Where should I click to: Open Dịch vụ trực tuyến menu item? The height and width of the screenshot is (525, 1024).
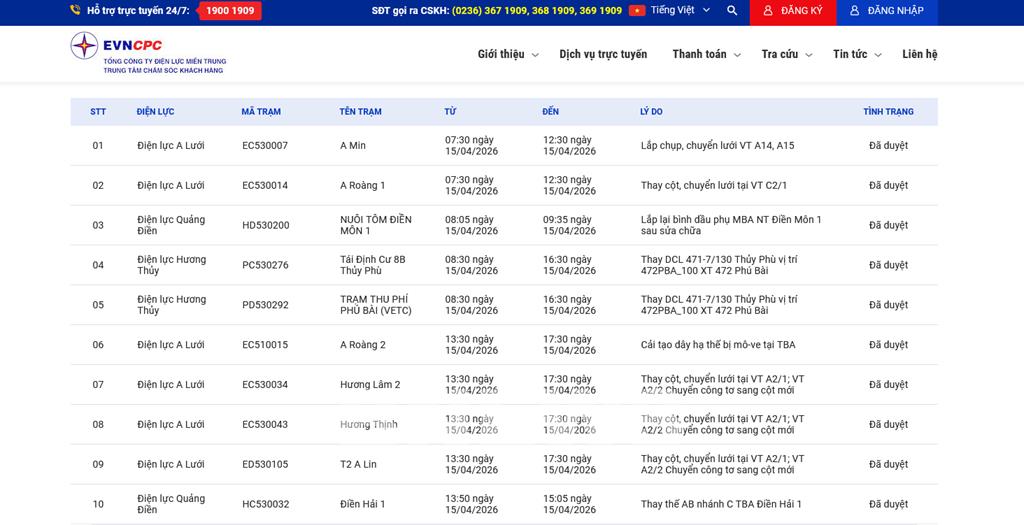[603, 55]
